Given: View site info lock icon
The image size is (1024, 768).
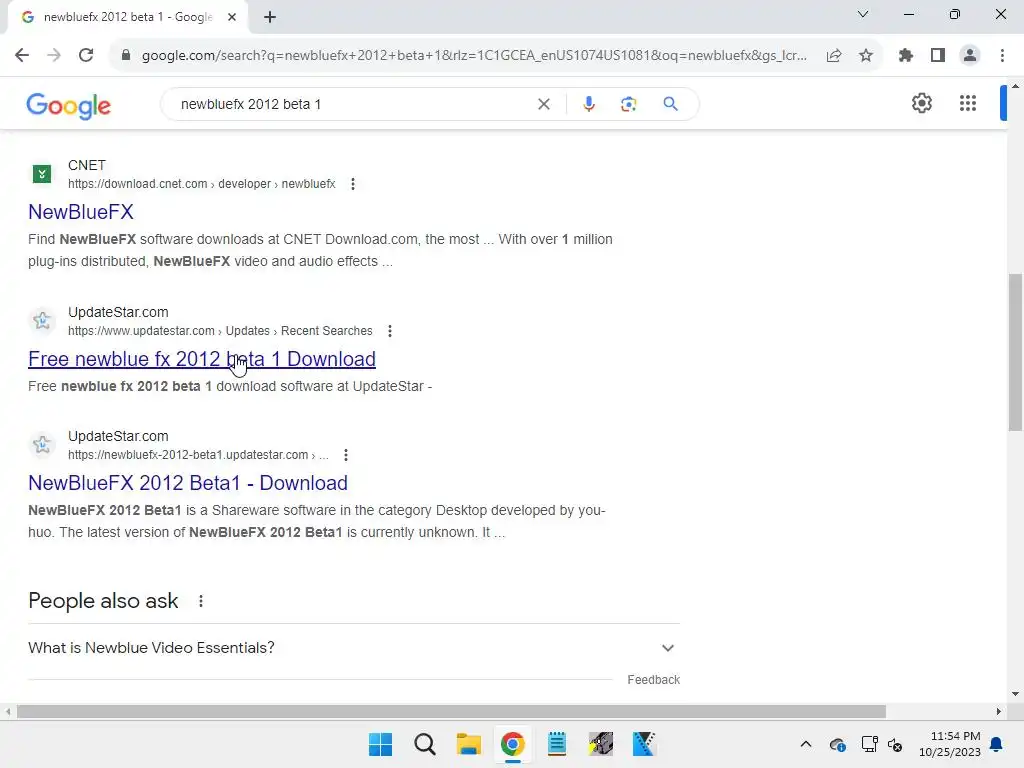Looking at the screenshot, I should [x=126, y=56].
